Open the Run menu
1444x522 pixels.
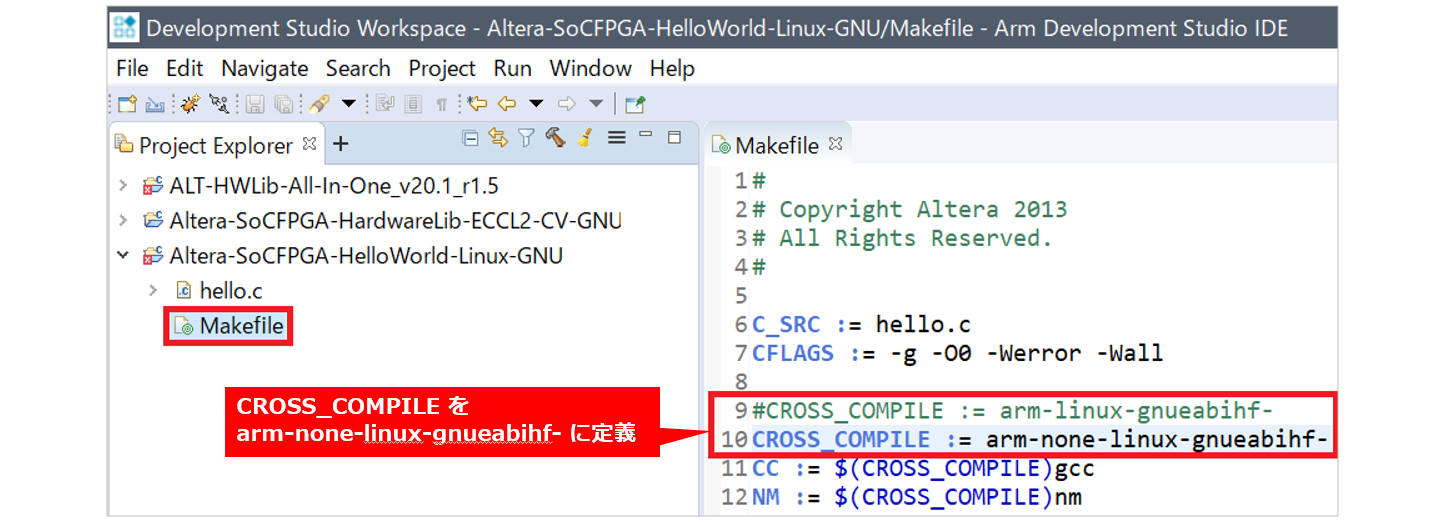[x=512, y=68]
